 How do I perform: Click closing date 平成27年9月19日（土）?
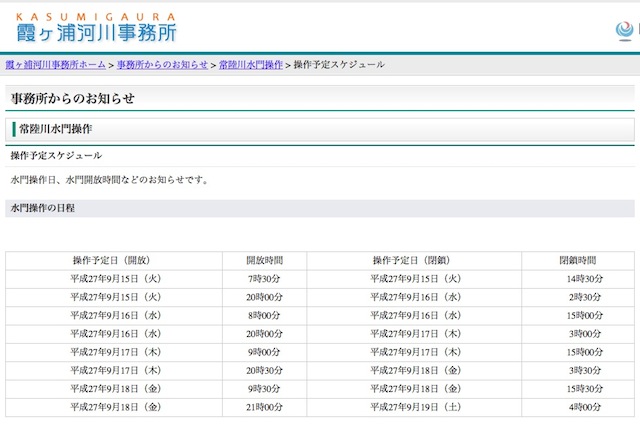tap(416, 407)
